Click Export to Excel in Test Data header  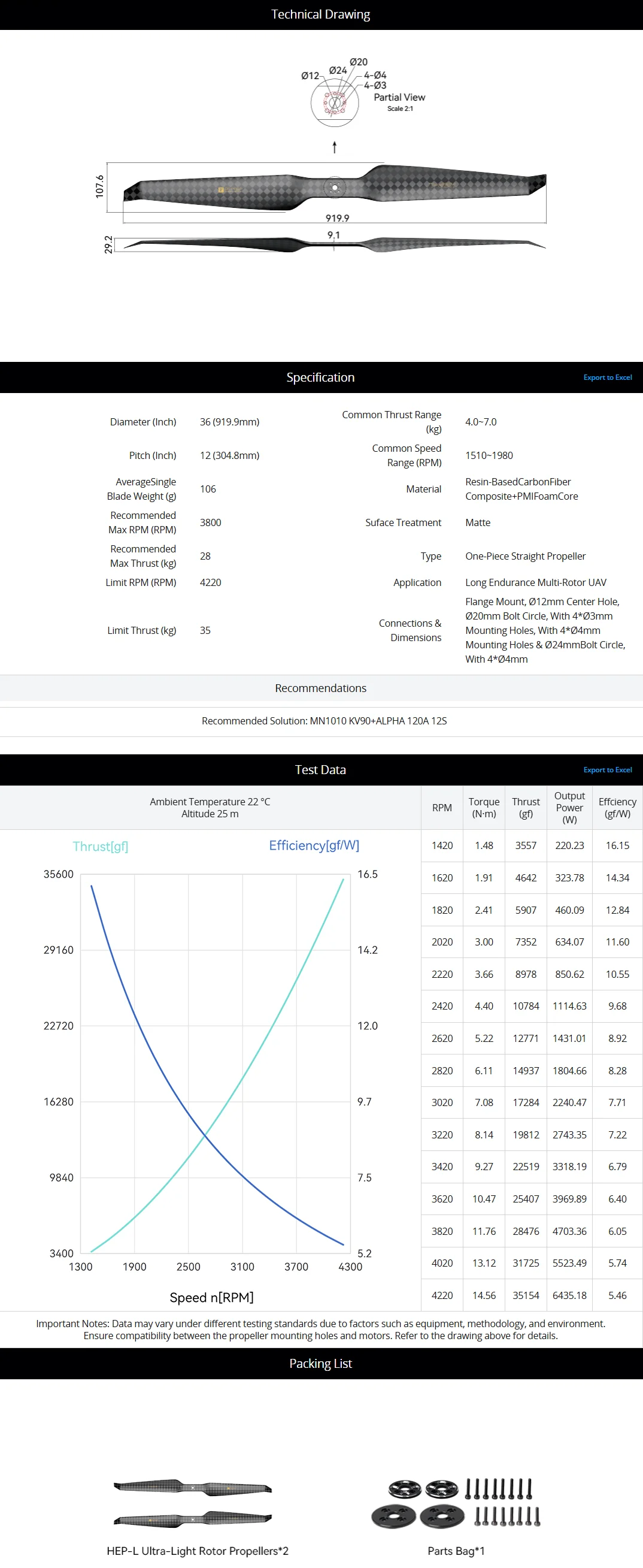(x=607, y=770)
